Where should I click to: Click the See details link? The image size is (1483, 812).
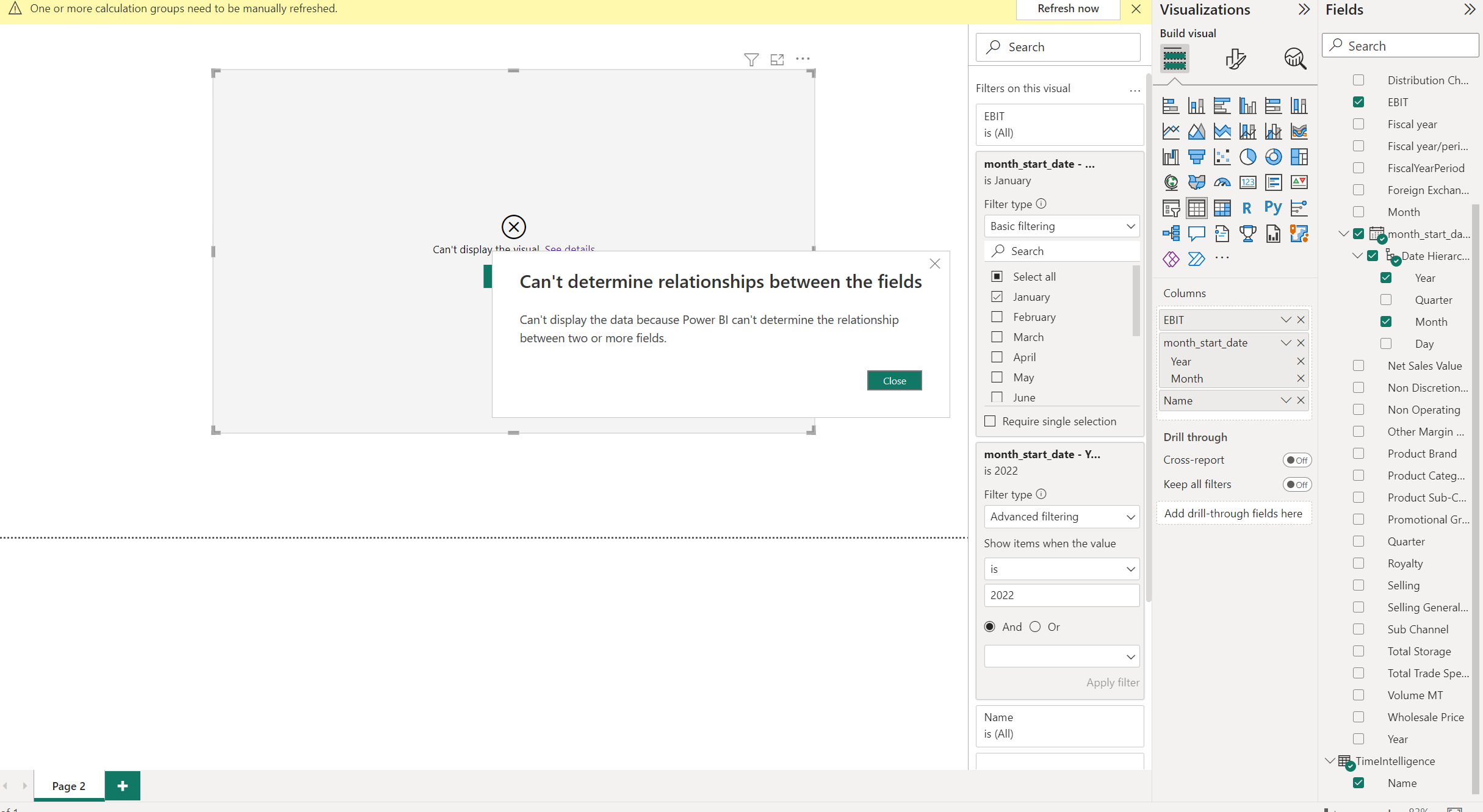(x=569, y=249)
